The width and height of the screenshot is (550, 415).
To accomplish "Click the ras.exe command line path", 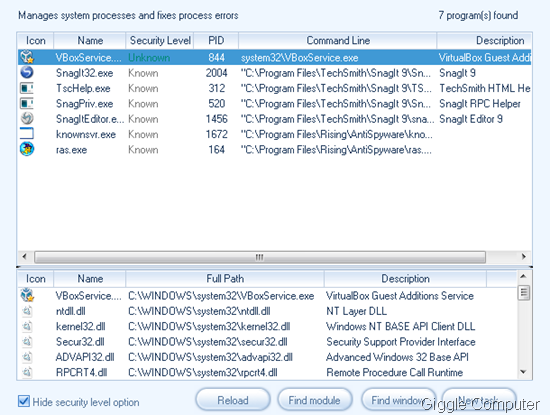I will [x=336, y=150].
